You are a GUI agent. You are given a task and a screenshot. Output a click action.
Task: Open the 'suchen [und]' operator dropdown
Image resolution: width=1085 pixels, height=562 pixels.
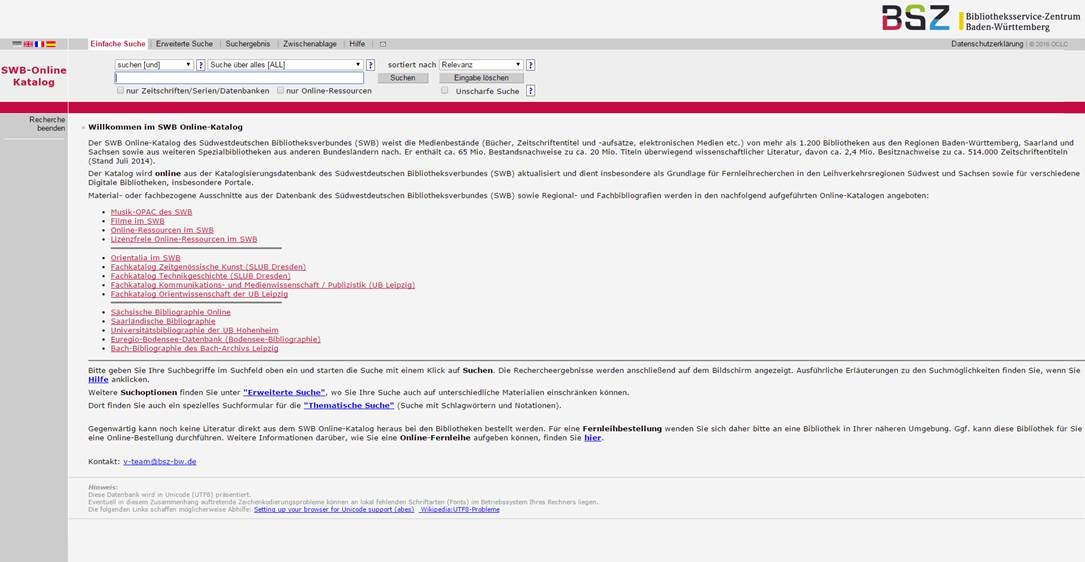[x=154, y=65]
